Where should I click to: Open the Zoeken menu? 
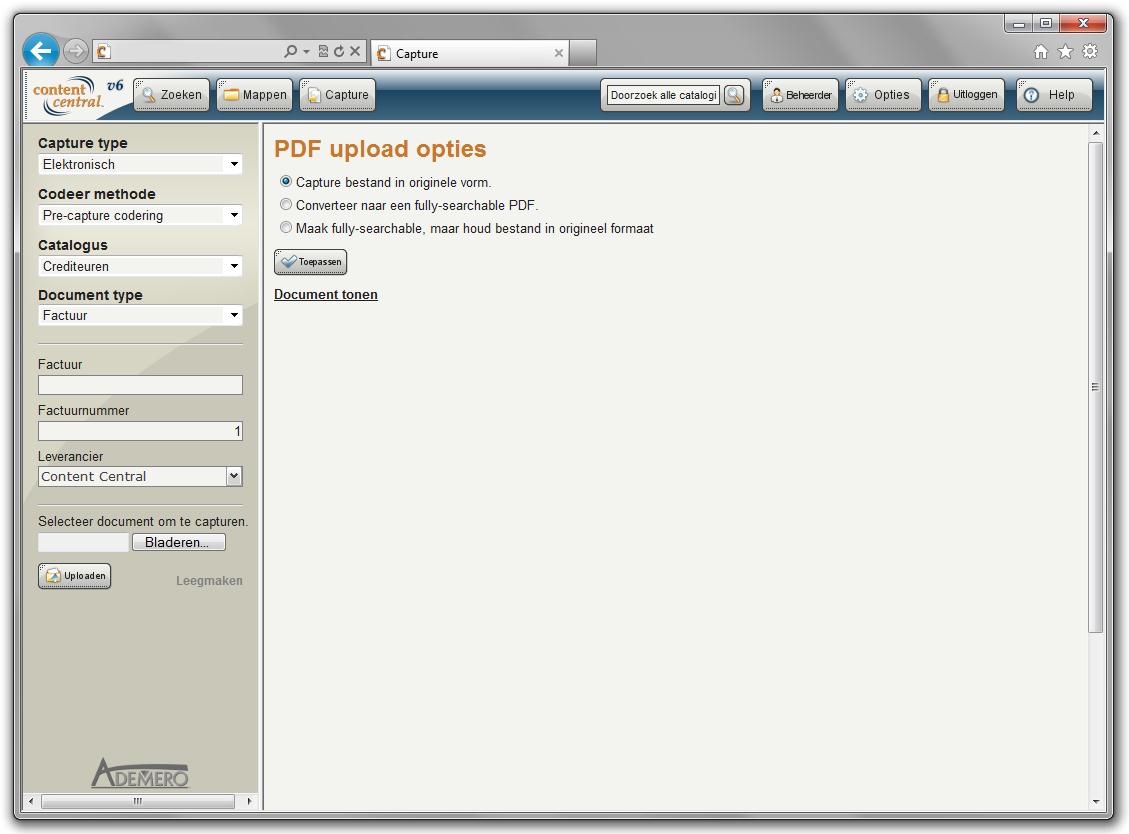point(172,95)
